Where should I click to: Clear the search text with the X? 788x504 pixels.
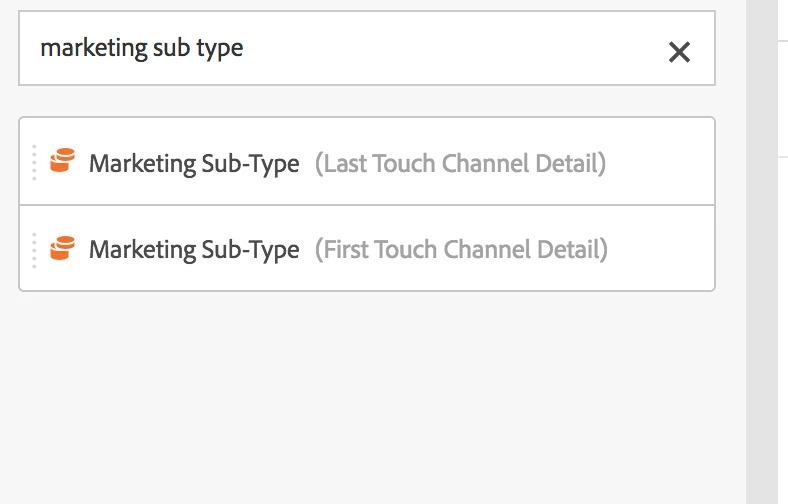[679, 52]
